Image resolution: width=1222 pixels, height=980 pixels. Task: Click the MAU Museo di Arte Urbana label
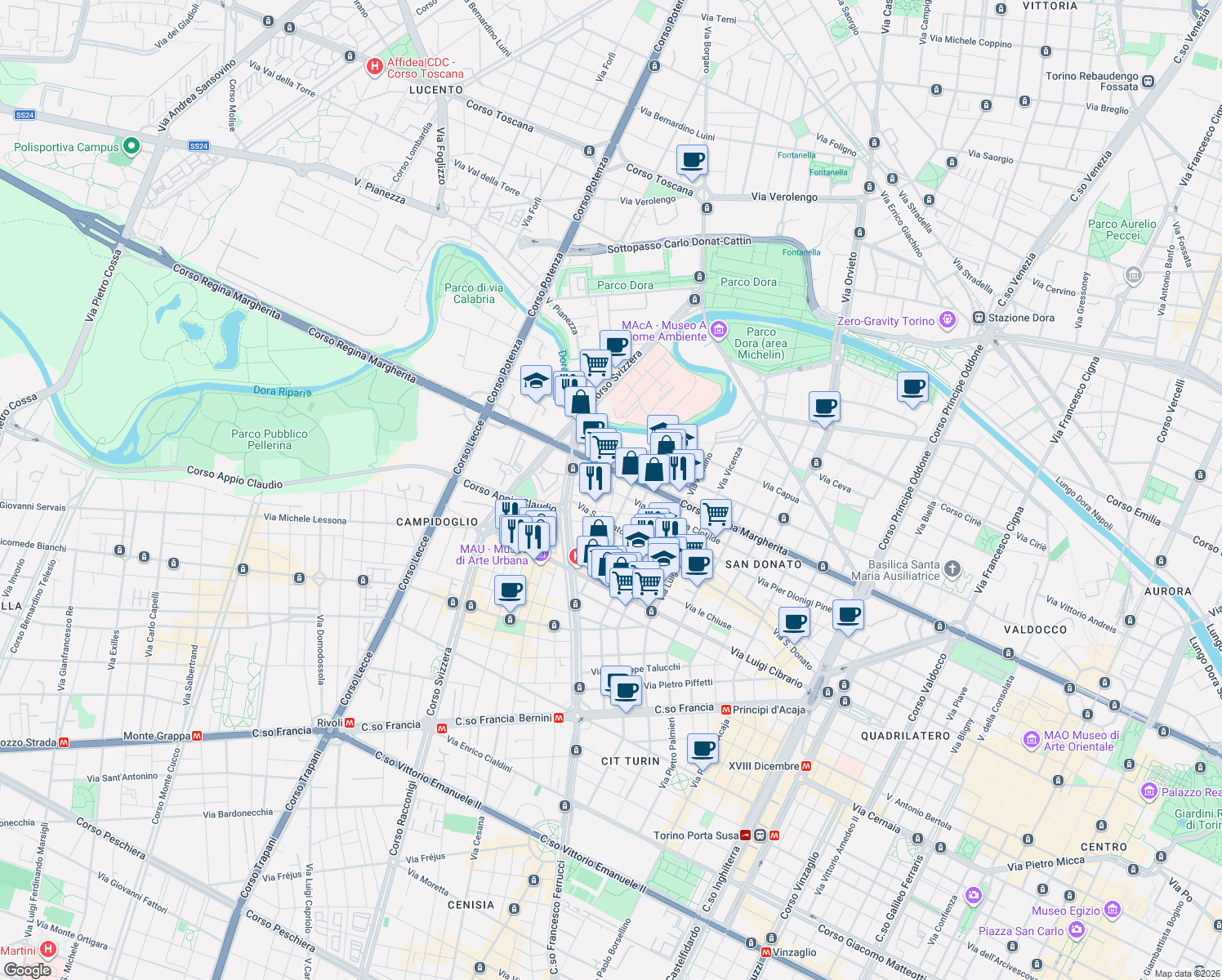pyautogui.click(x=492, y=555)
